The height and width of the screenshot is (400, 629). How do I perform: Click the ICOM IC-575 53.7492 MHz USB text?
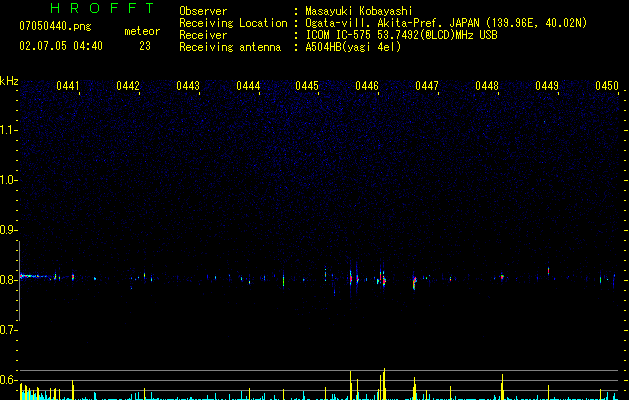401,35
